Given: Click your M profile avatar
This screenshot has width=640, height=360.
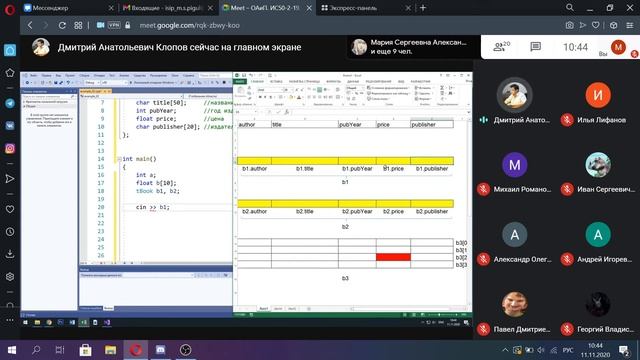Looking at the screenshot, I should [x=618, y=47].
